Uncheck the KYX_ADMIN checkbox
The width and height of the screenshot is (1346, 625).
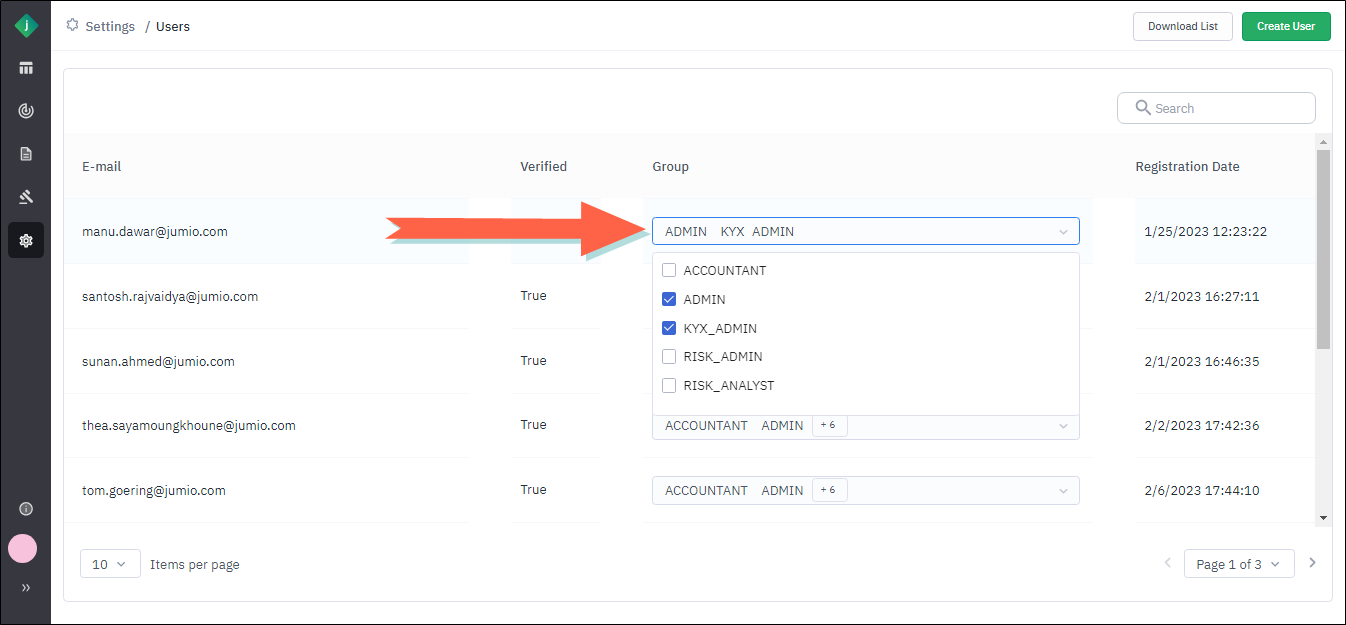(669, 328)
